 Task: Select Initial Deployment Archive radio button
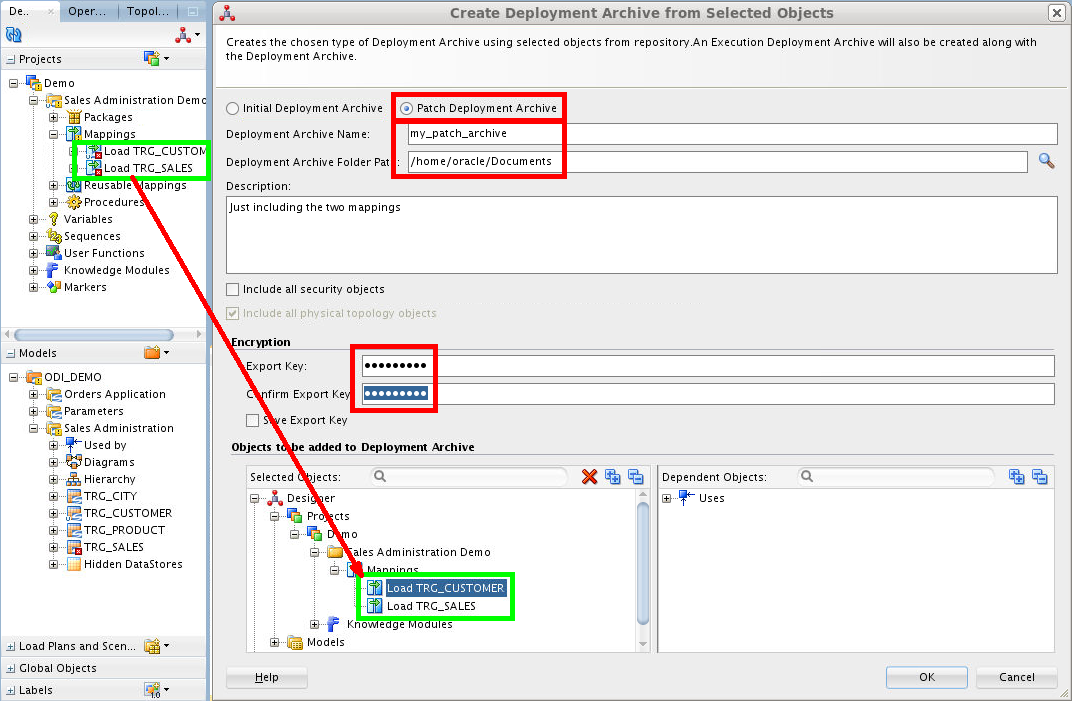click(233, 108)
